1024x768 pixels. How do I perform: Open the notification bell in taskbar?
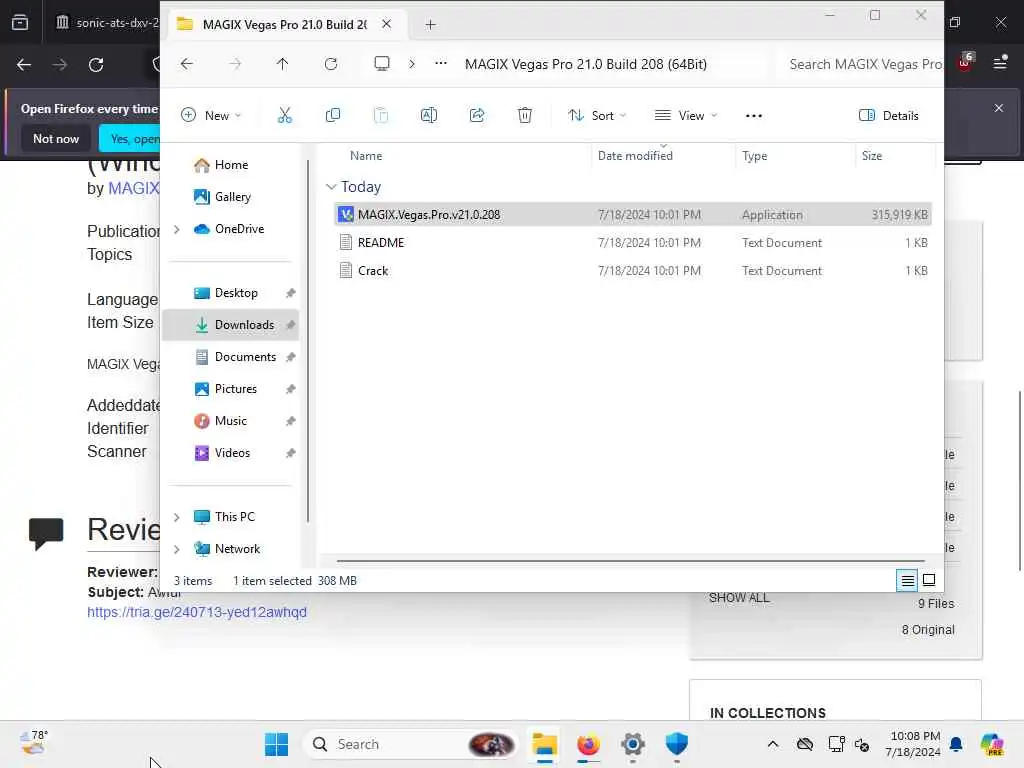coord(956,744)
